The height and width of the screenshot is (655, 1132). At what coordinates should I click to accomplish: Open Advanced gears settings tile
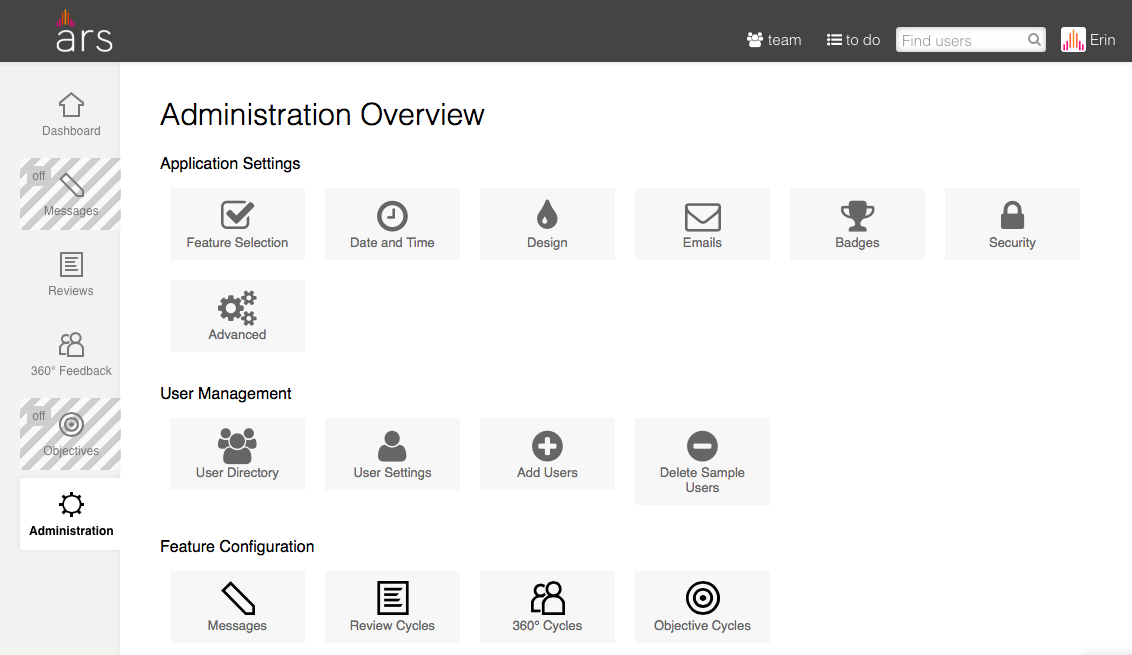click(237, 316)
